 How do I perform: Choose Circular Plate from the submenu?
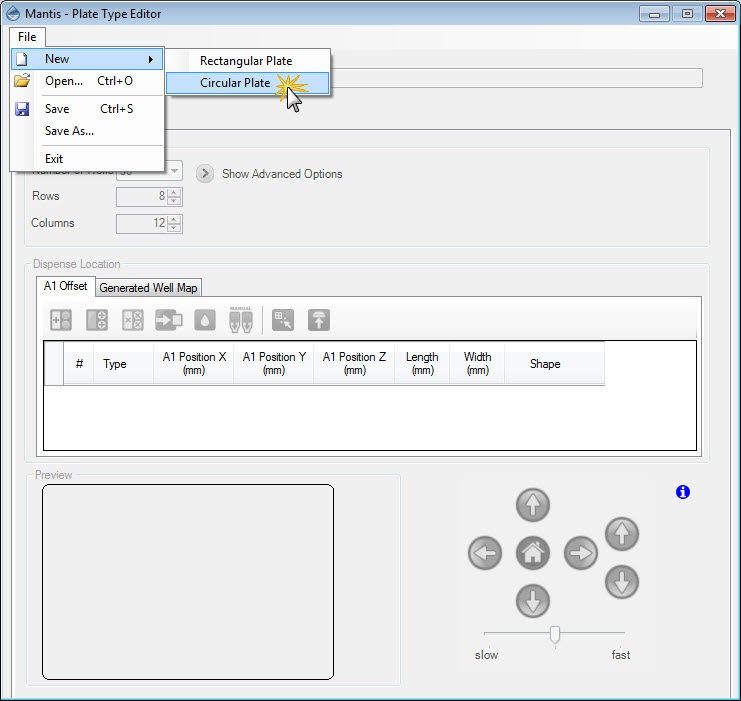point(248,83)
